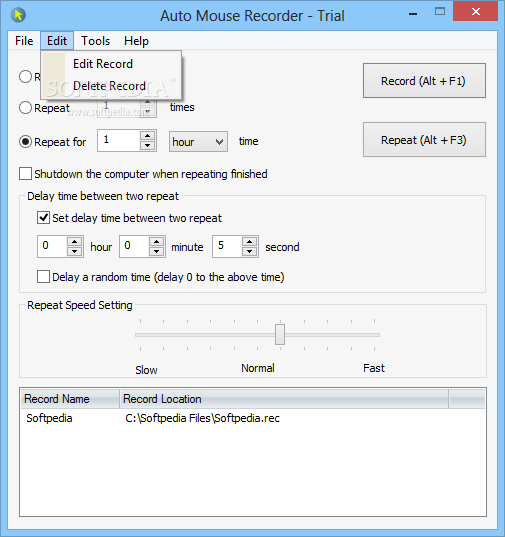Uncheck Set delay time between two repeat
The image size is (505, 537).
point(43,218)
